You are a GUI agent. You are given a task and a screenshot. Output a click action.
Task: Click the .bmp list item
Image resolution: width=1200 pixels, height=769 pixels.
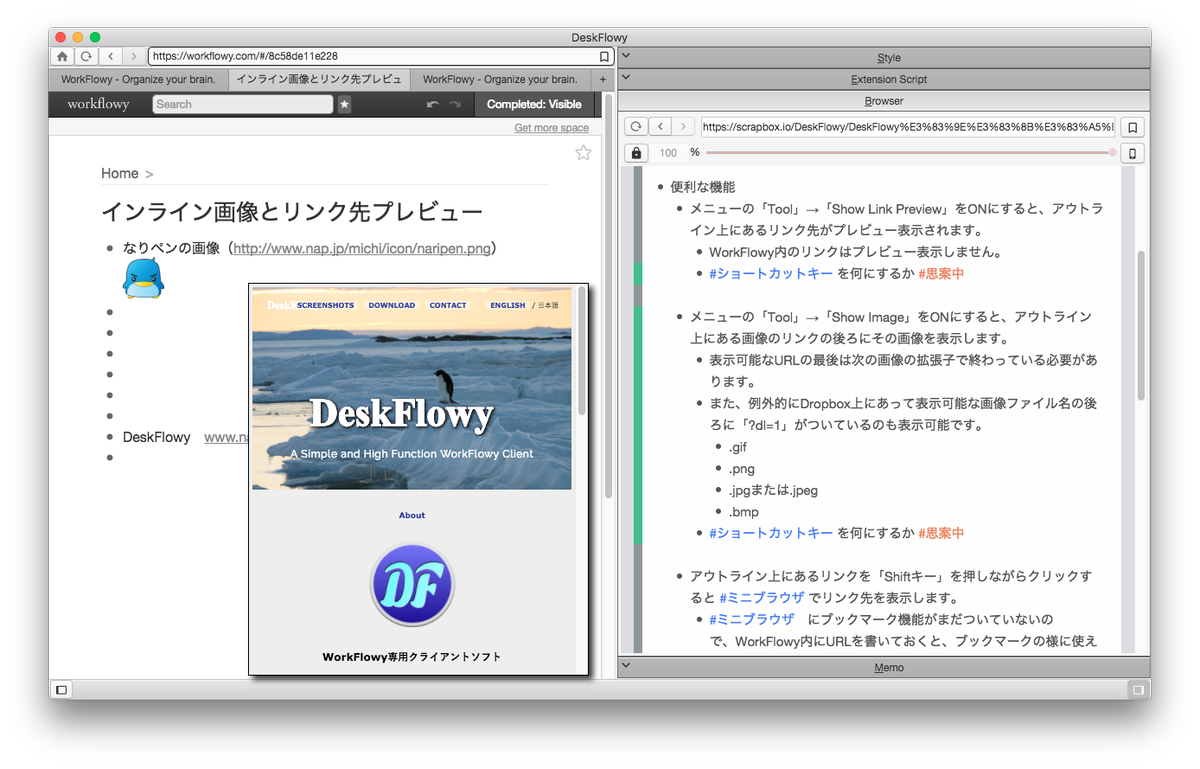744,512
